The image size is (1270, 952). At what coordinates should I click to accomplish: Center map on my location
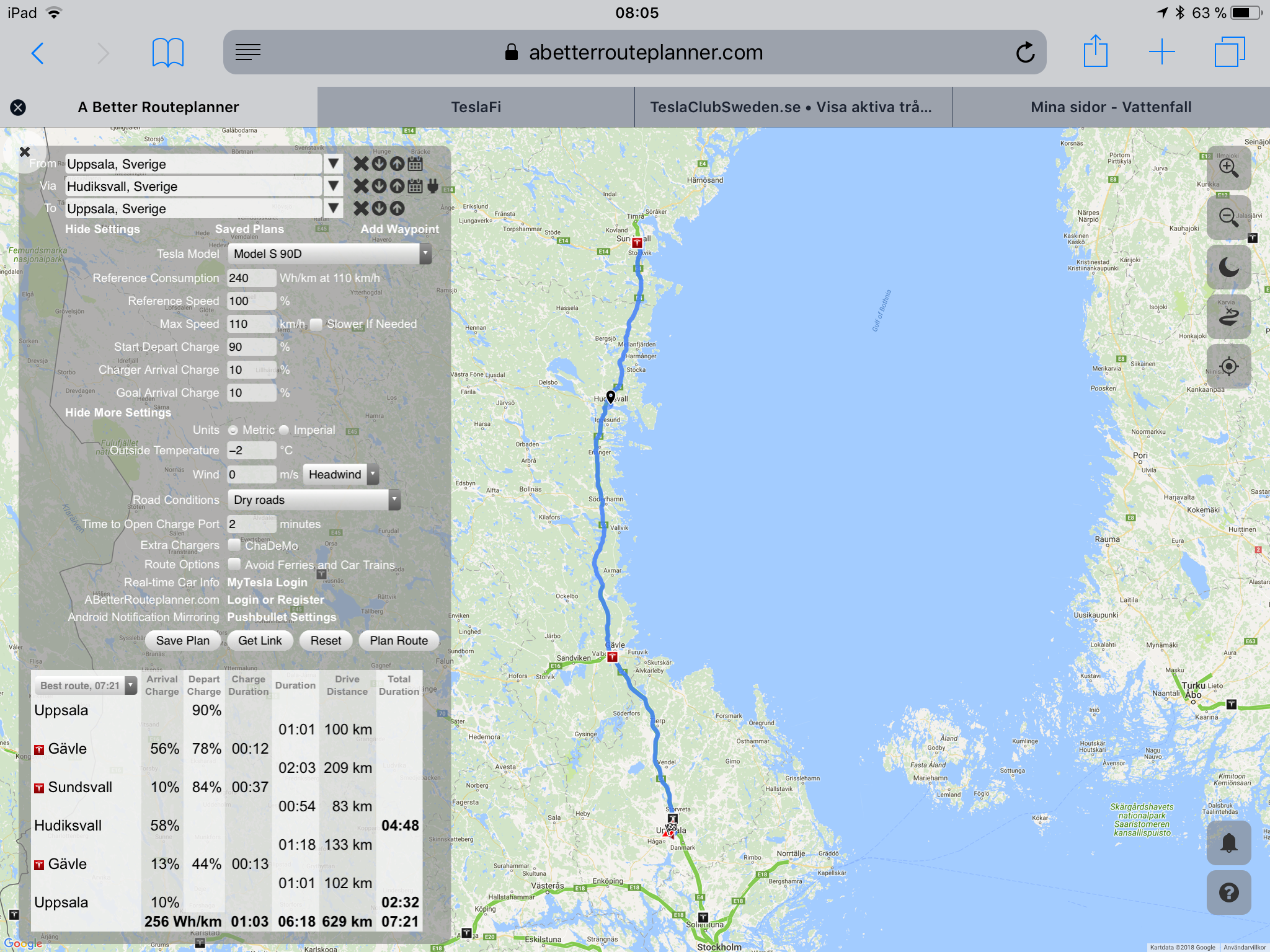tap(1228, 366)
